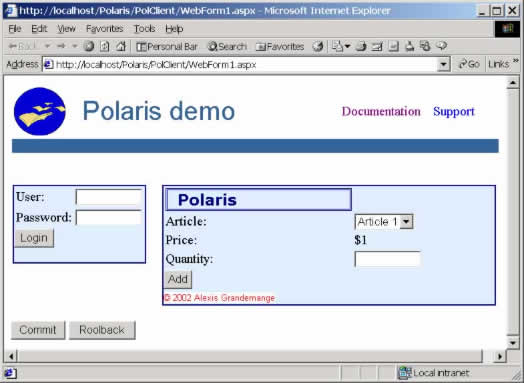524x383 pixels.
Task: Click the Roolback button
Action: point(102,330)
